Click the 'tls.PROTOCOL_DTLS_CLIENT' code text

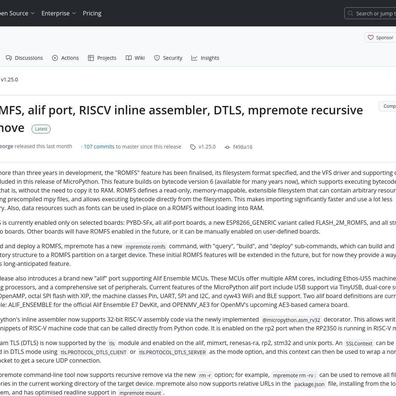click(93, 352)
